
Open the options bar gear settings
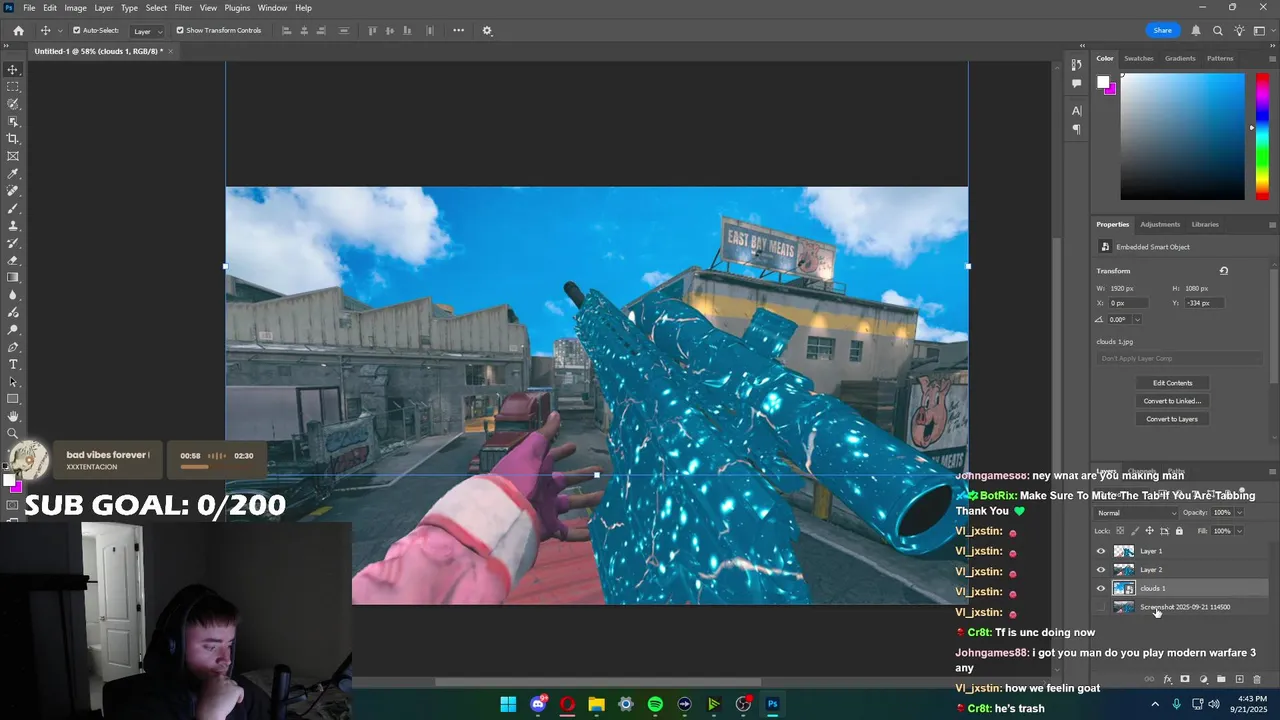[x=487, y=31]
